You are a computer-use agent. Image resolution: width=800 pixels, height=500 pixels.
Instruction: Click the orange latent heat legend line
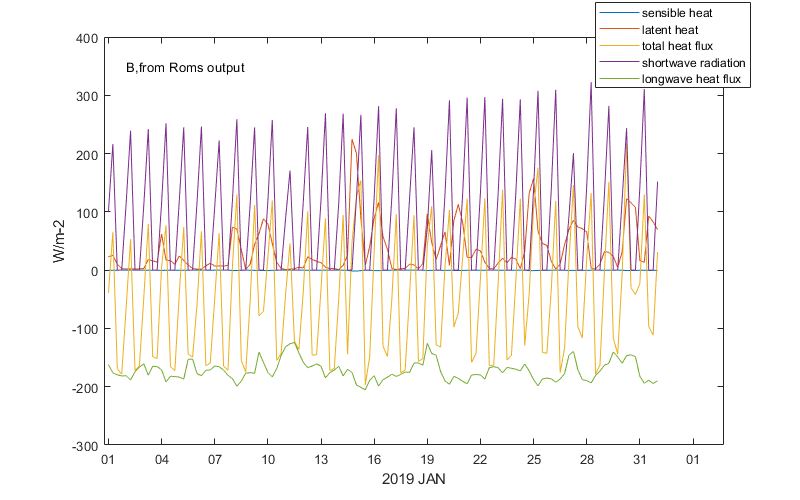tap(618, 30)
